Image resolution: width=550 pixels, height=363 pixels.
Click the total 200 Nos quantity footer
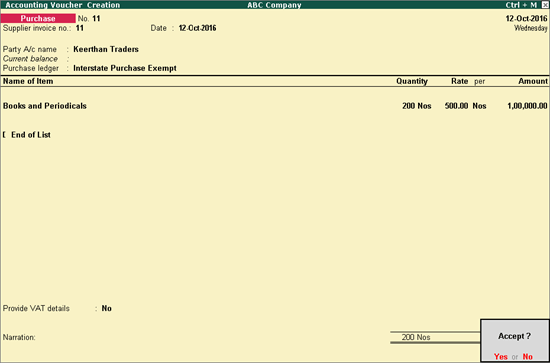[416, 337]
